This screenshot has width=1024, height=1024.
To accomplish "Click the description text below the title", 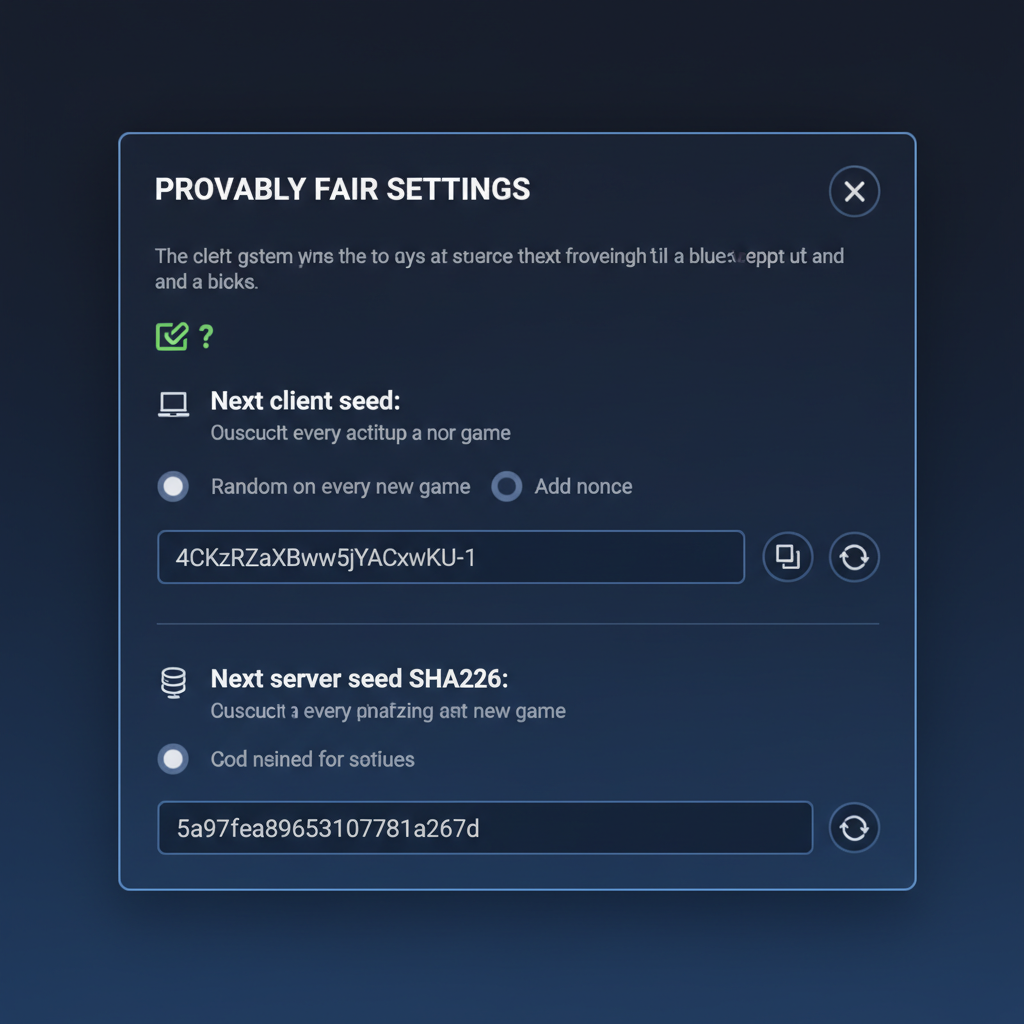I will pyautogui.click(x=499, y=268).
